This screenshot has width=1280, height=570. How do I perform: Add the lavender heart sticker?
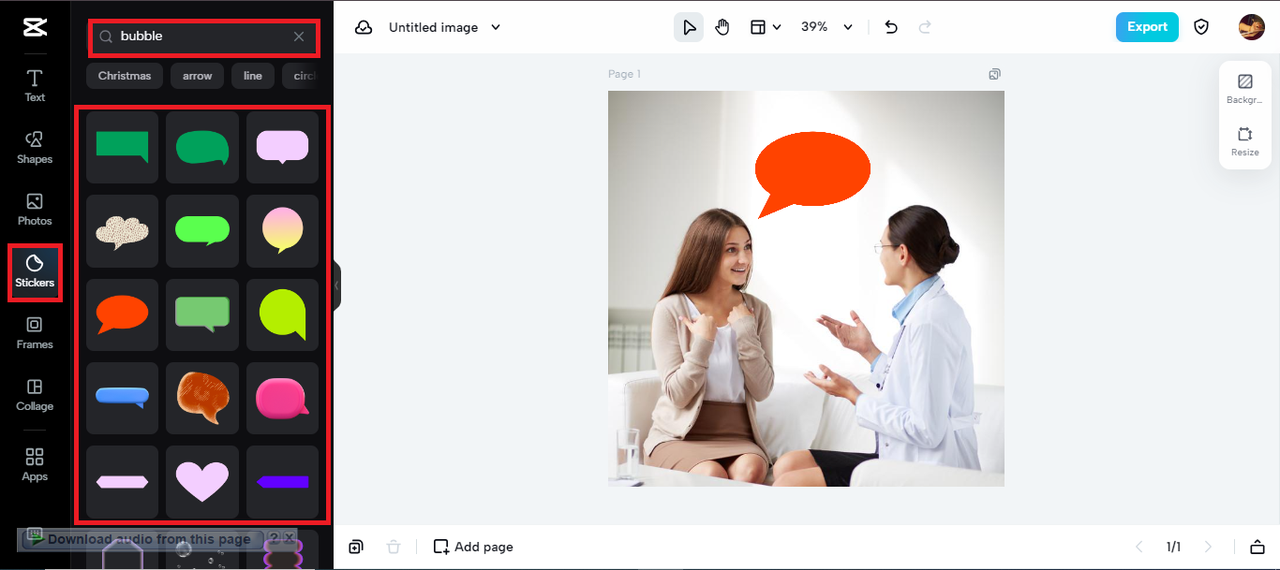[202, 482]
